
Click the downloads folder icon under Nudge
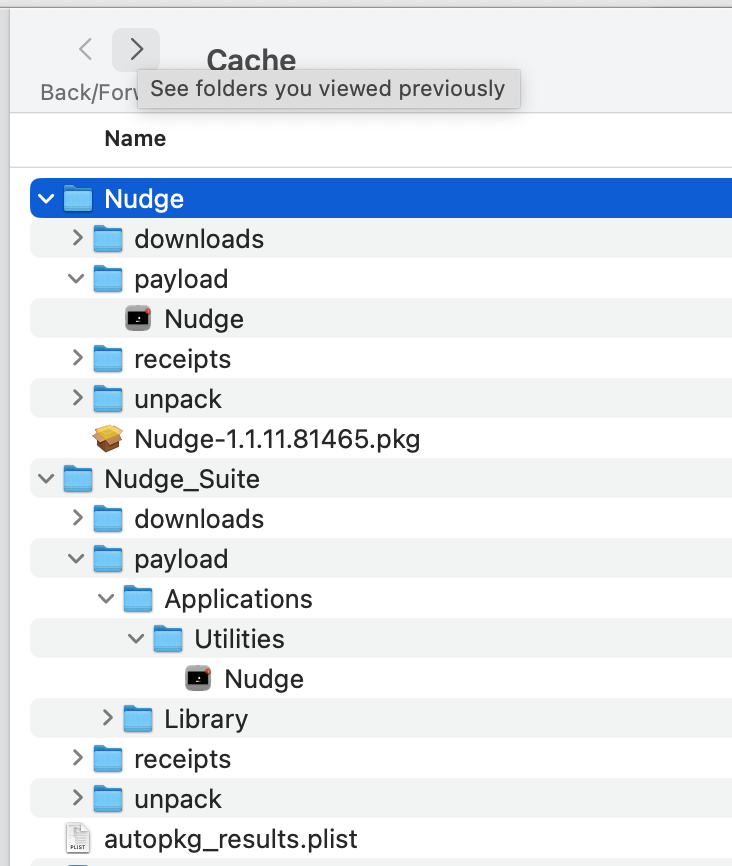click(107, 238)
